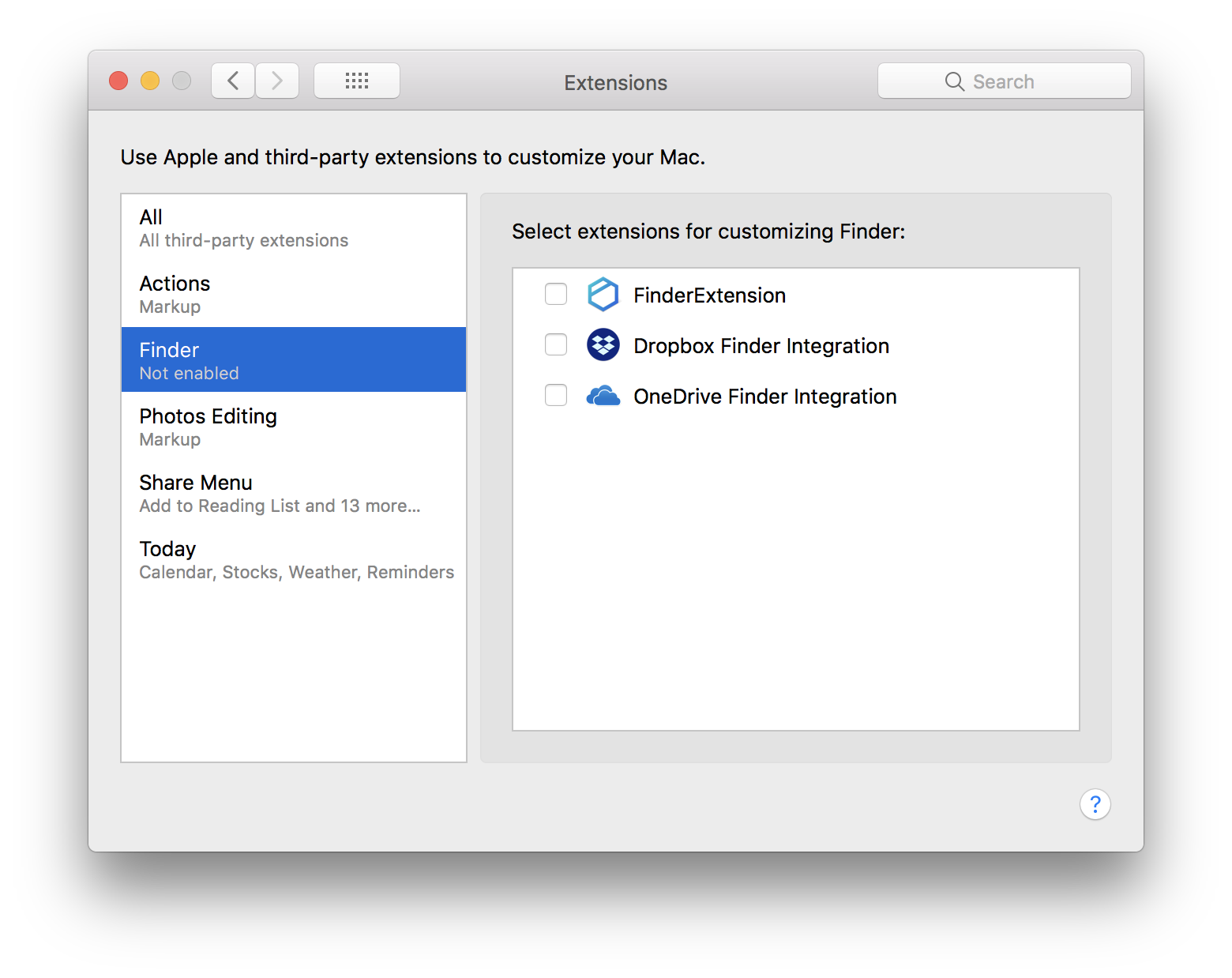Click the FinderExtension label
This screenshot has width=1232, height=978.
pos(709,295)
